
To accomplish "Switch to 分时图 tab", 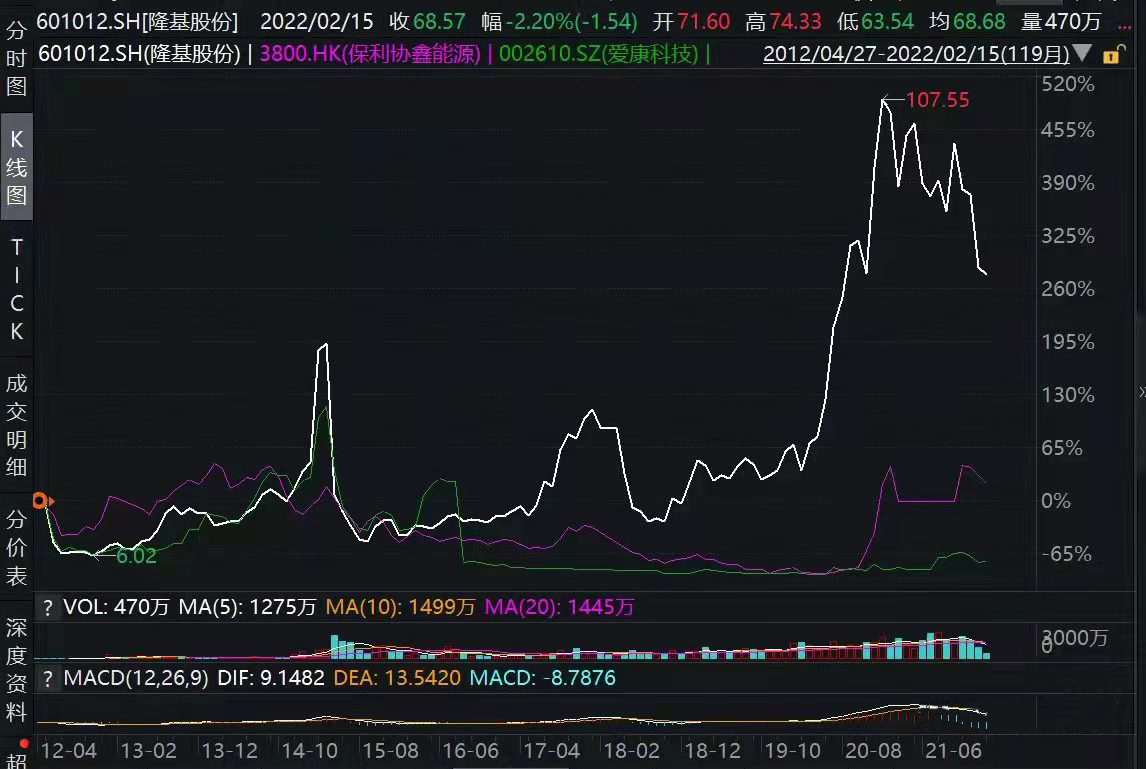I will [x=17, y=59].
